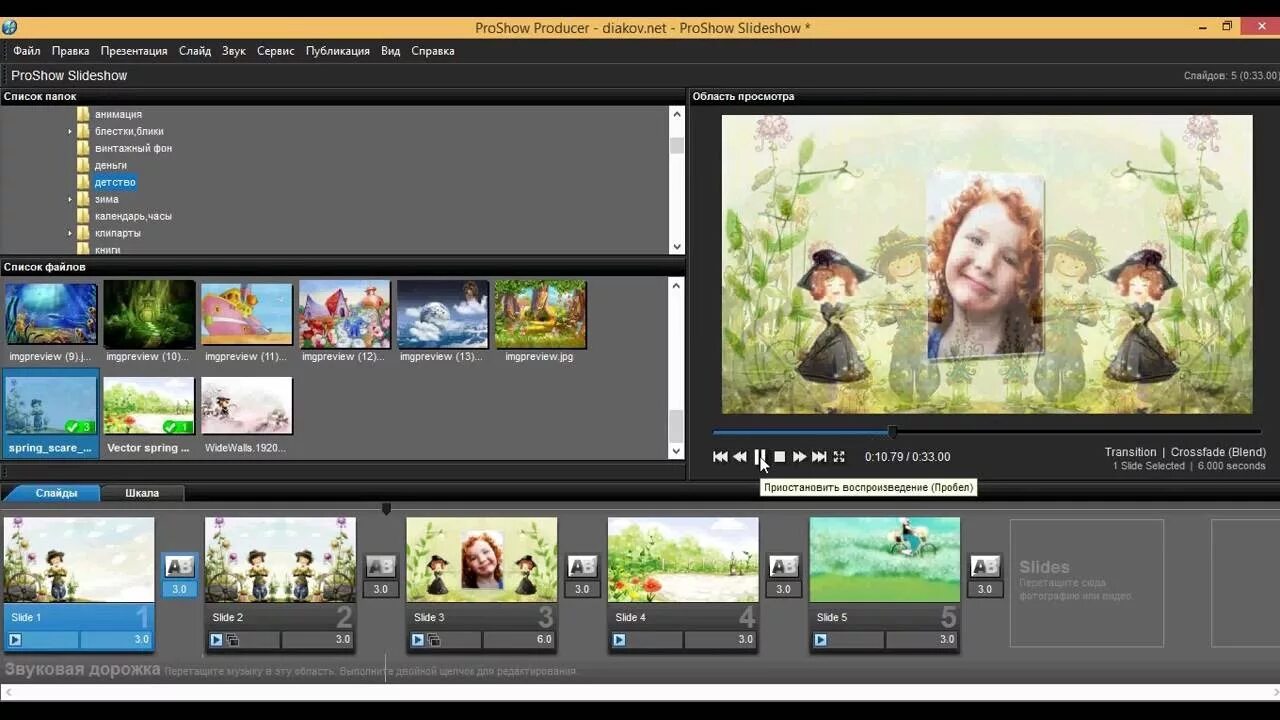Click the play icon on Slide 5

(x=821, y=640)
